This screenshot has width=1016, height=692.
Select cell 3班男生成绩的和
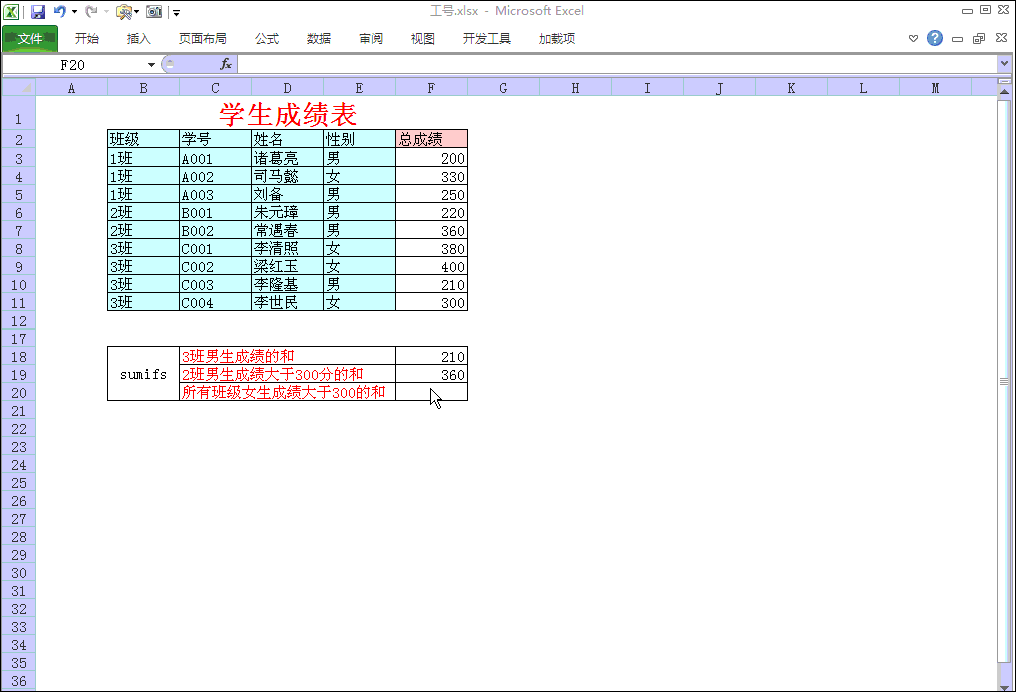pyautogui.click(x=287, y=356)
